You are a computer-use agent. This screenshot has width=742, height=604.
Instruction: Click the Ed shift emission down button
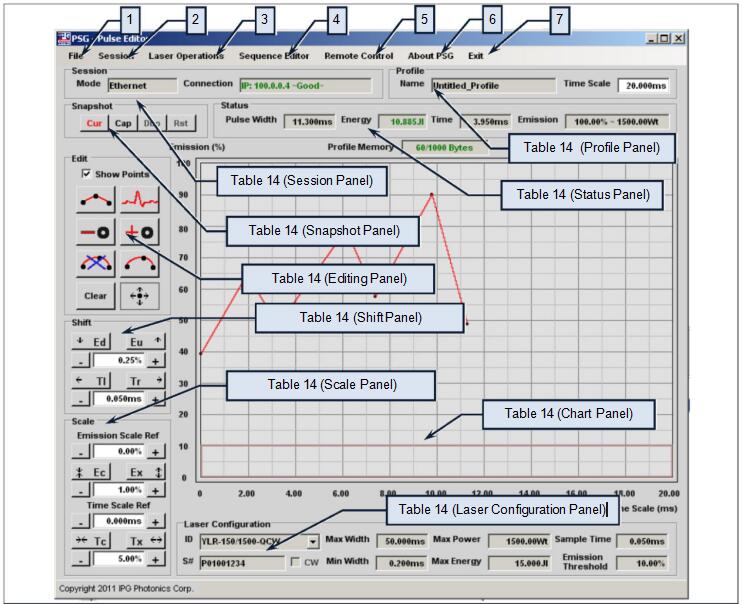click(x=95, y=341)
